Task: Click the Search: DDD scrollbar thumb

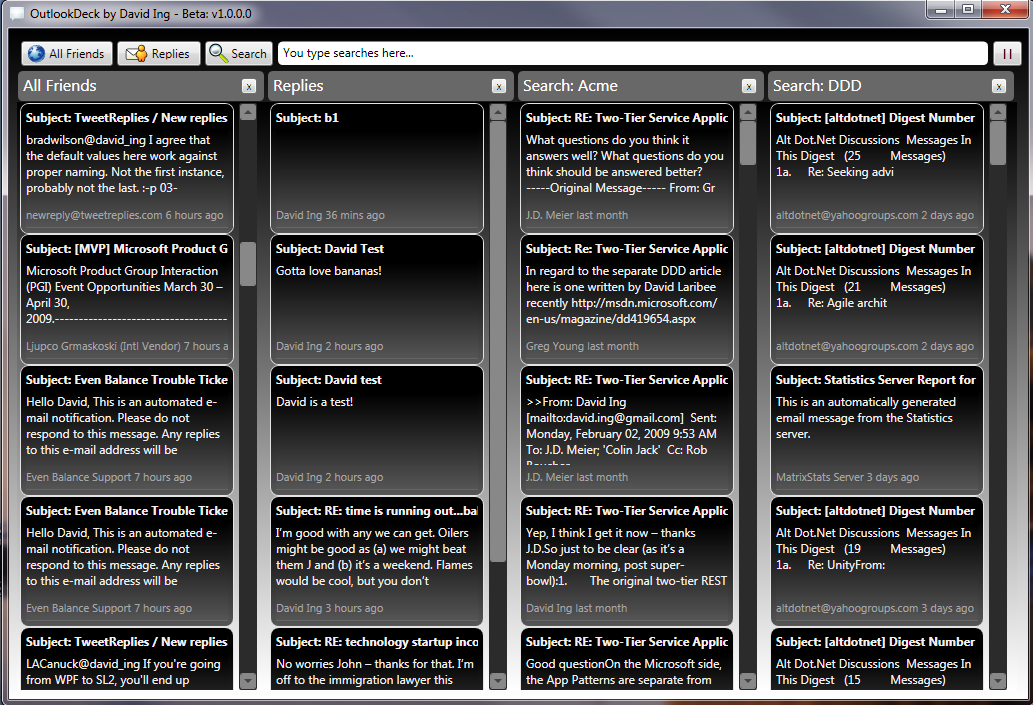Action: (x=998, y=143)
